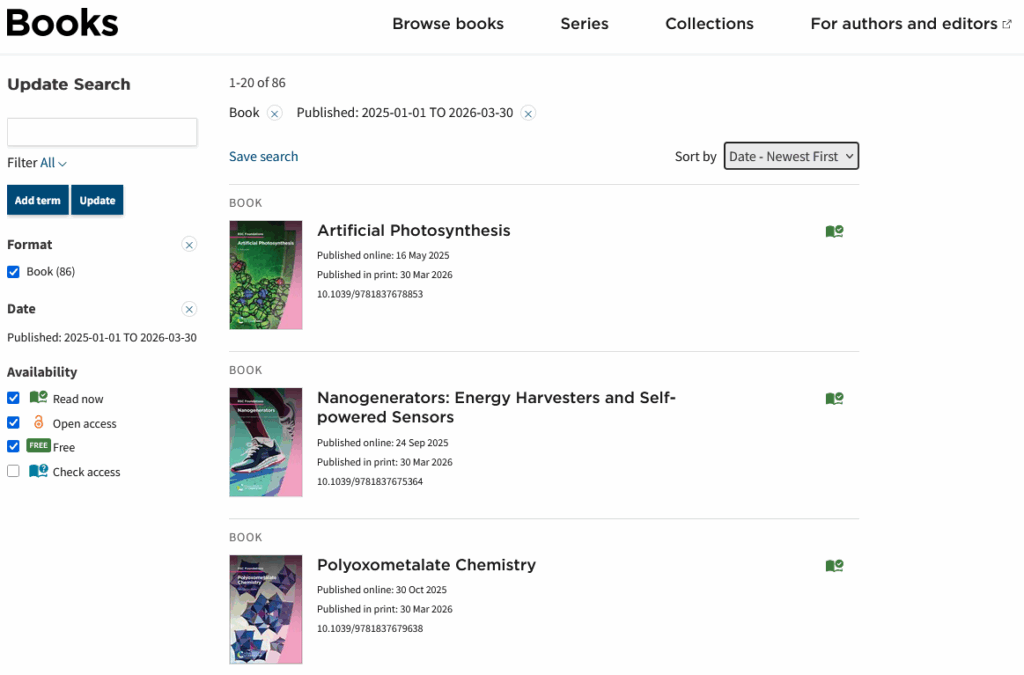Enable the Check access availability filter
The width and height of the screenshot is (1024, 675).
(12, 471)
